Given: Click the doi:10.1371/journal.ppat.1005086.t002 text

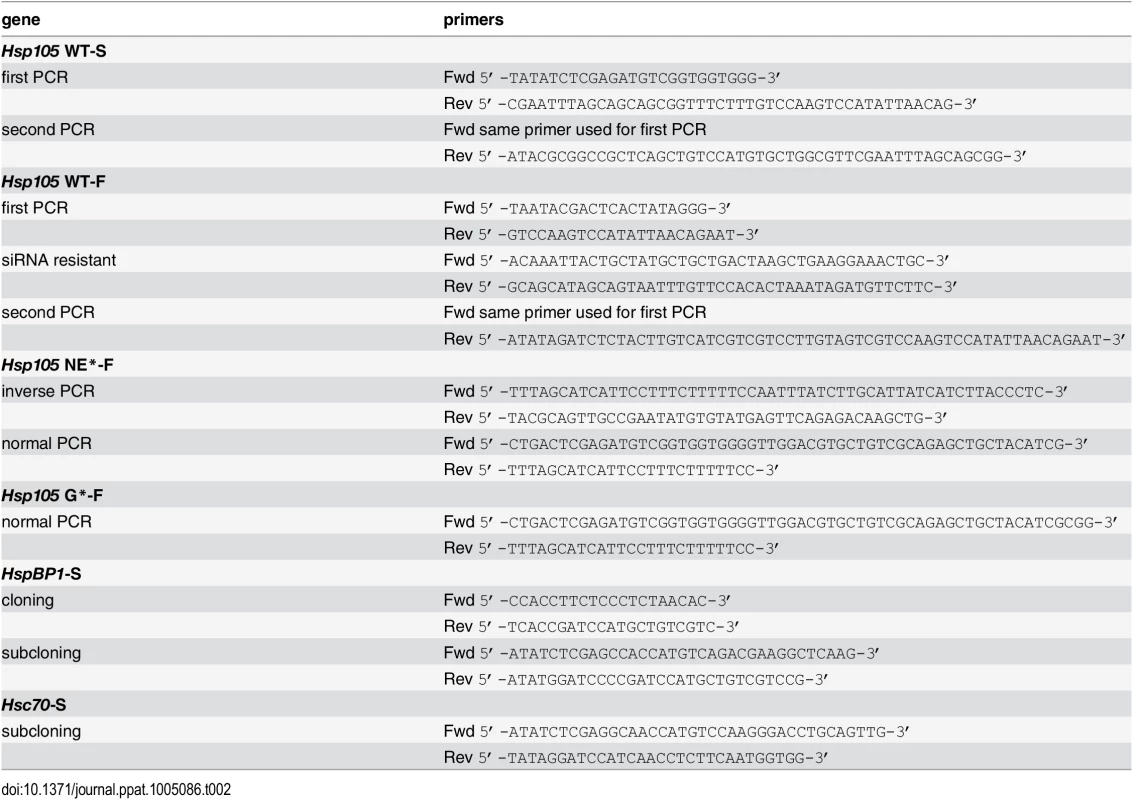Looking at the screenshot, I should [116, 789].
